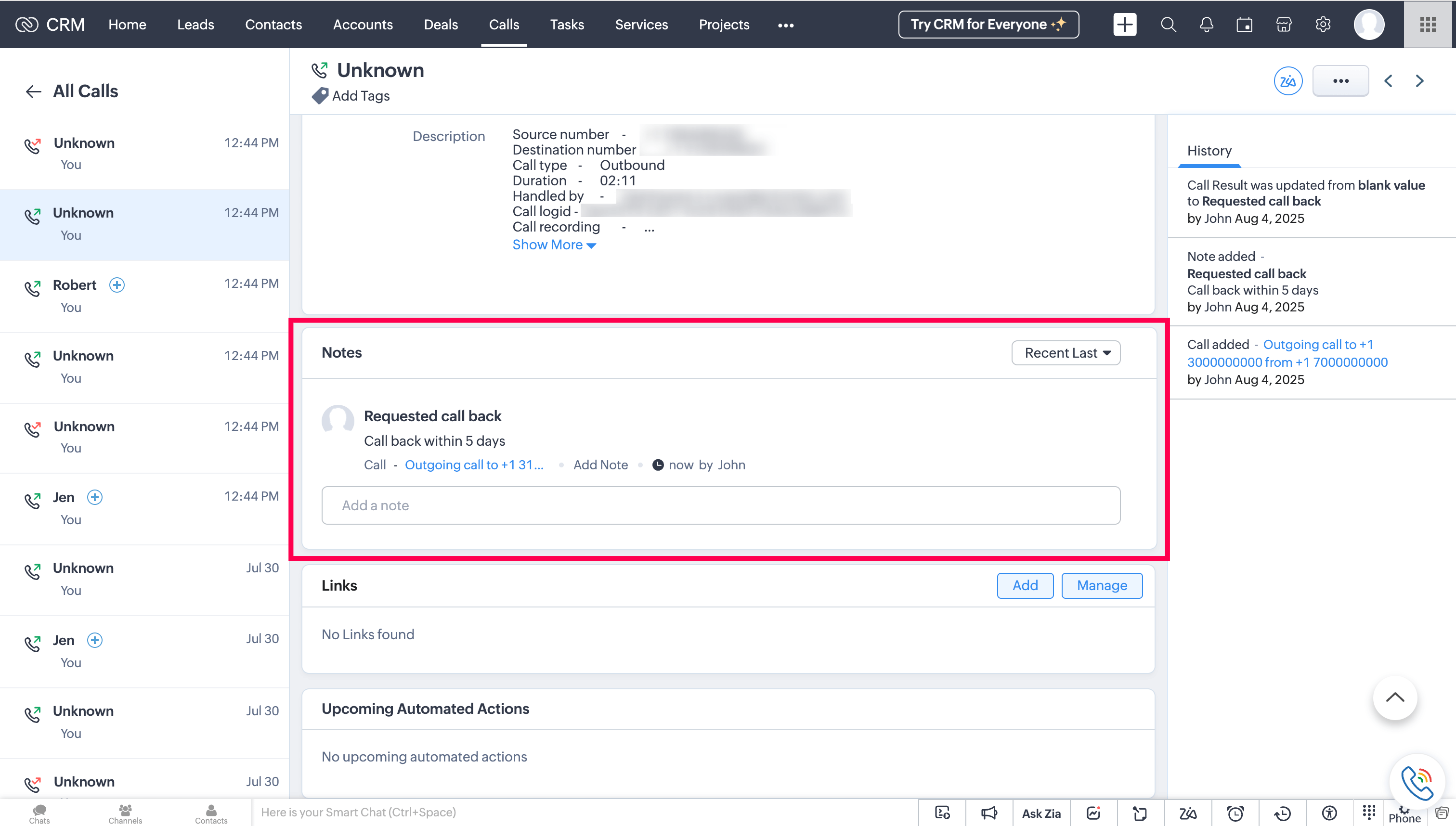Screen dimensions: 1456x826
Task: Click the Manage links button
Action: coord(1101,585)
